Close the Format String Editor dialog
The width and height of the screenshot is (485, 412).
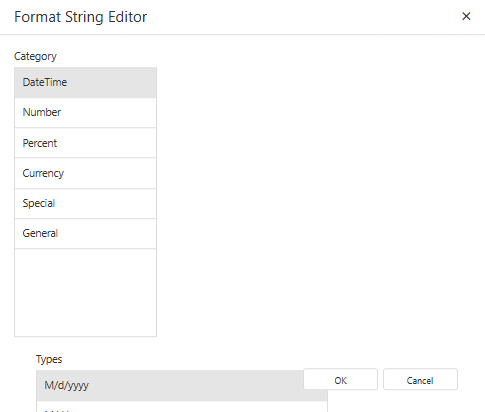[x=466, y=16]
